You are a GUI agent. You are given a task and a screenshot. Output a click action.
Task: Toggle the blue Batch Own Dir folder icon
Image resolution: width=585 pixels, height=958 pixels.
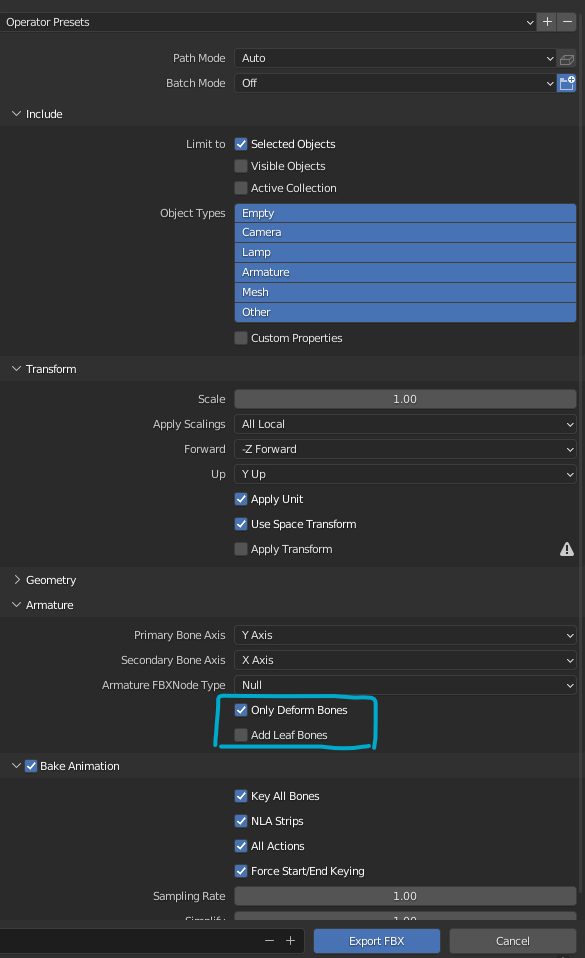click(x=567, y=83)
